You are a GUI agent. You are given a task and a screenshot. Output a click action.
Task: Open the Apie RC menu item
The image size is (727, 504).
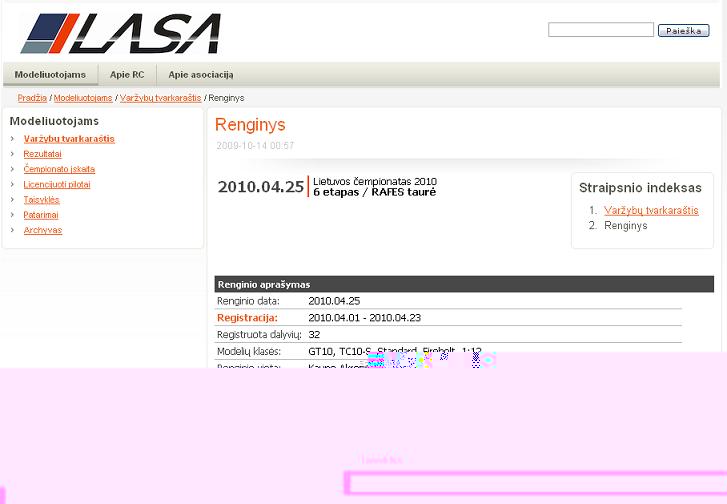click(127, 75)
